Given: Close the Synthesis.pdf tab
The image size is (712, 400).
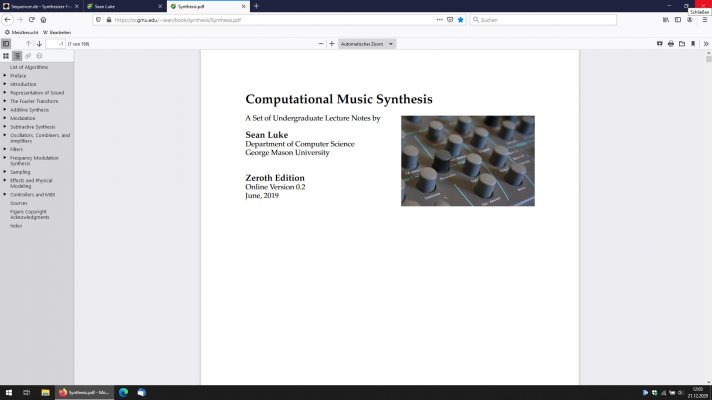Looking at the screenshot, I should coord(243,6).
